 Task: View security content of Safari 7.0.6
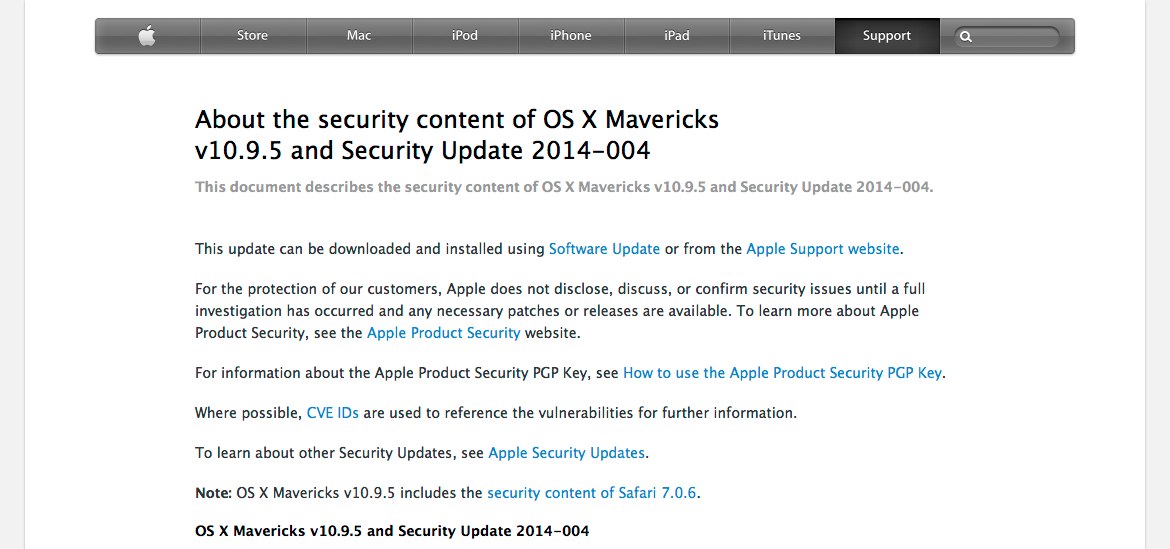click(x=591, y=493)
